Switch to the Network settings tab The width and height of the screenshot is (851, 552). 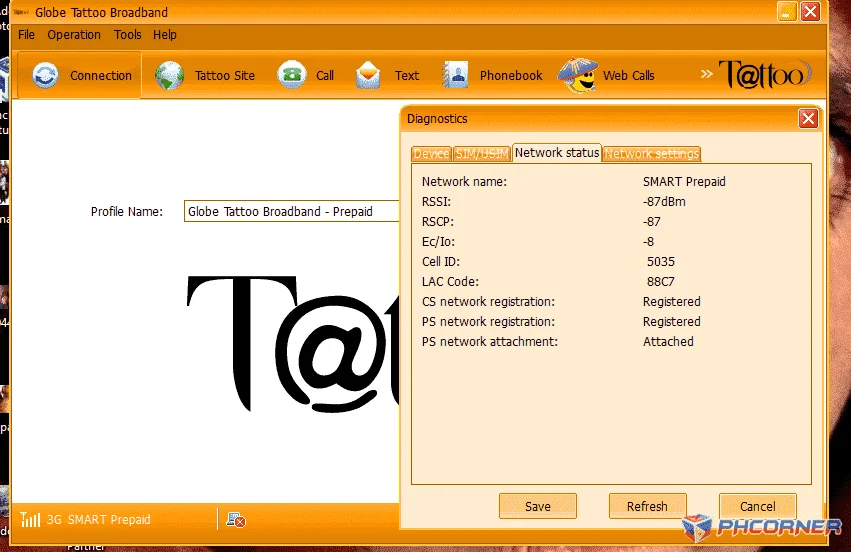pos(652,154)
